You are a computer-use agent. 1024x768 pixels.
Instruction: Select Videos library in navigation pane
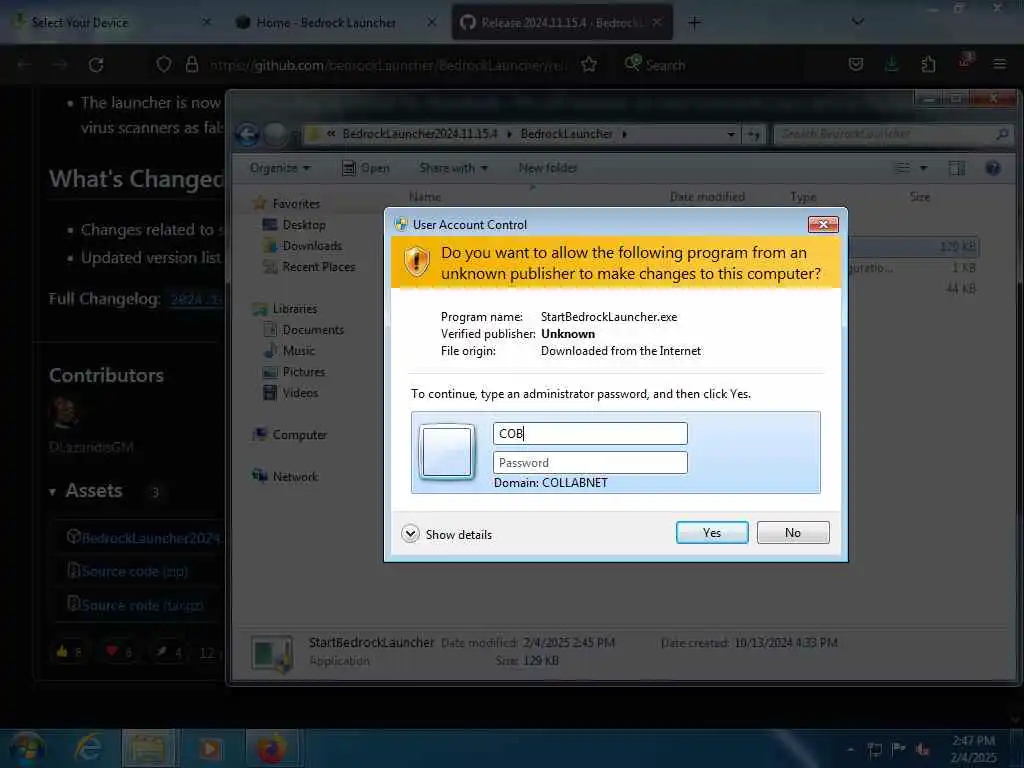pos(300,393)
